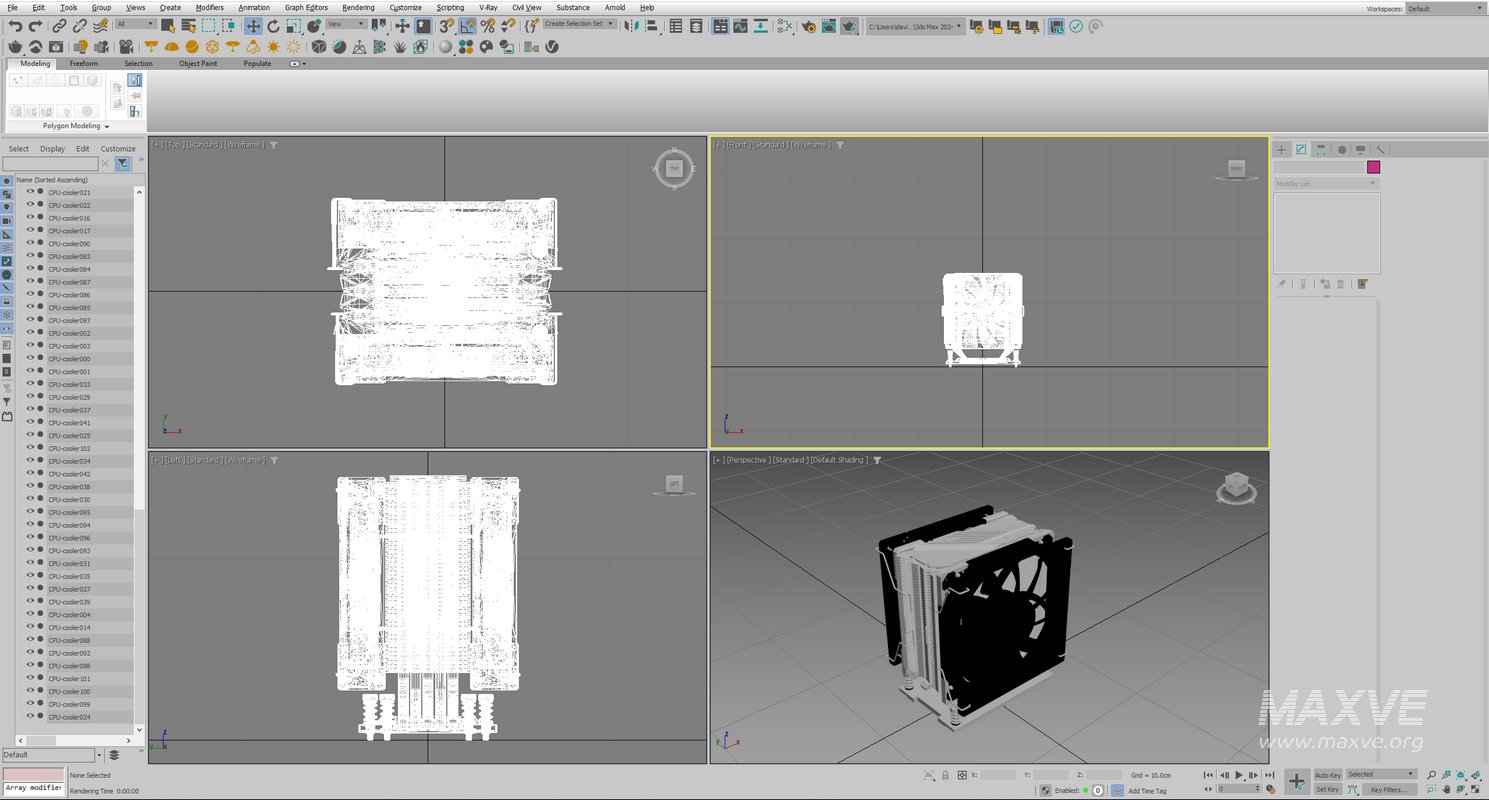
Task: Switch to the Create panel plus icon
Action: tap(1281, 149)
